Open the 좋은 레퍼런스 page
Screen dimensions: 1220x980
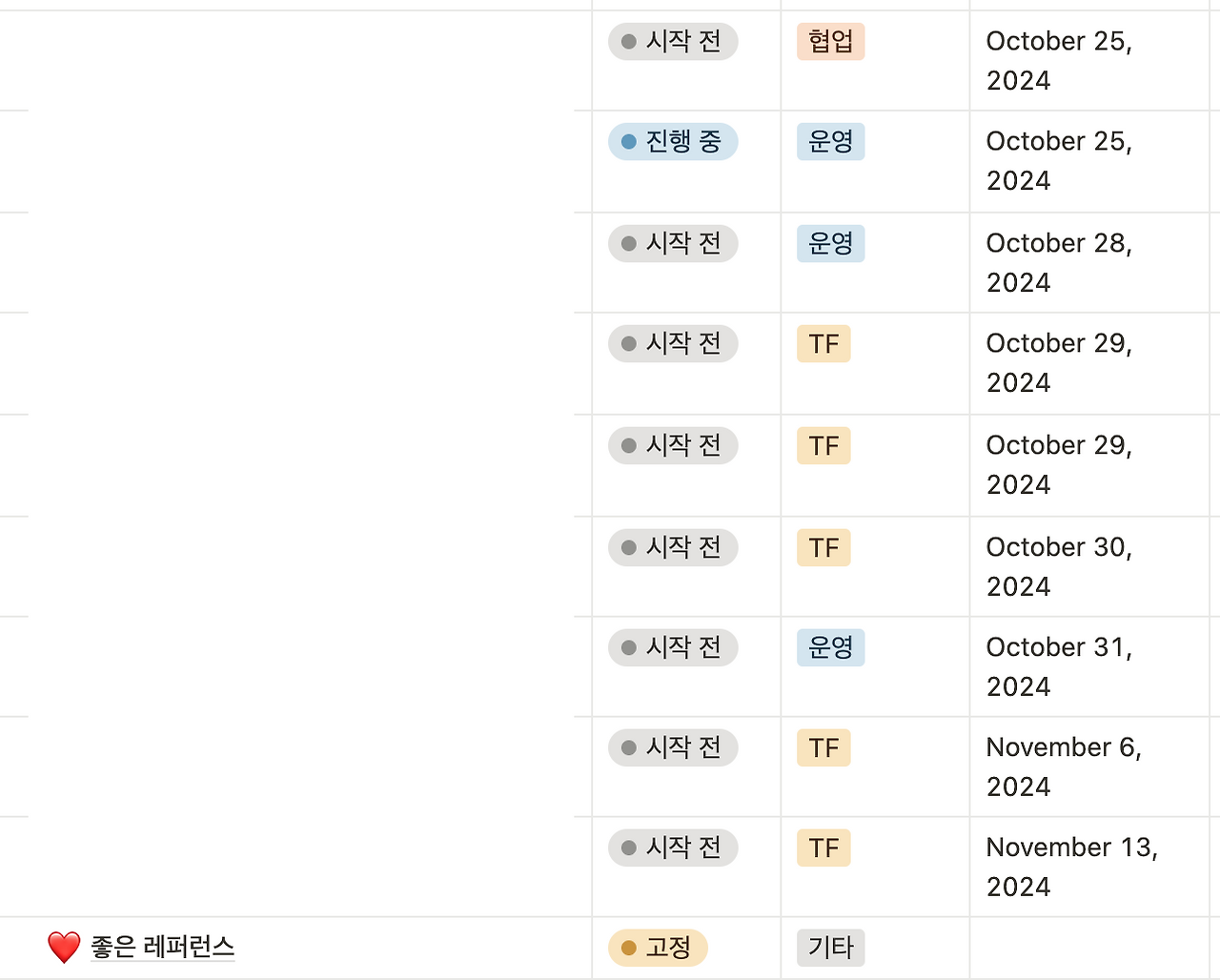[x=161, y=948]
